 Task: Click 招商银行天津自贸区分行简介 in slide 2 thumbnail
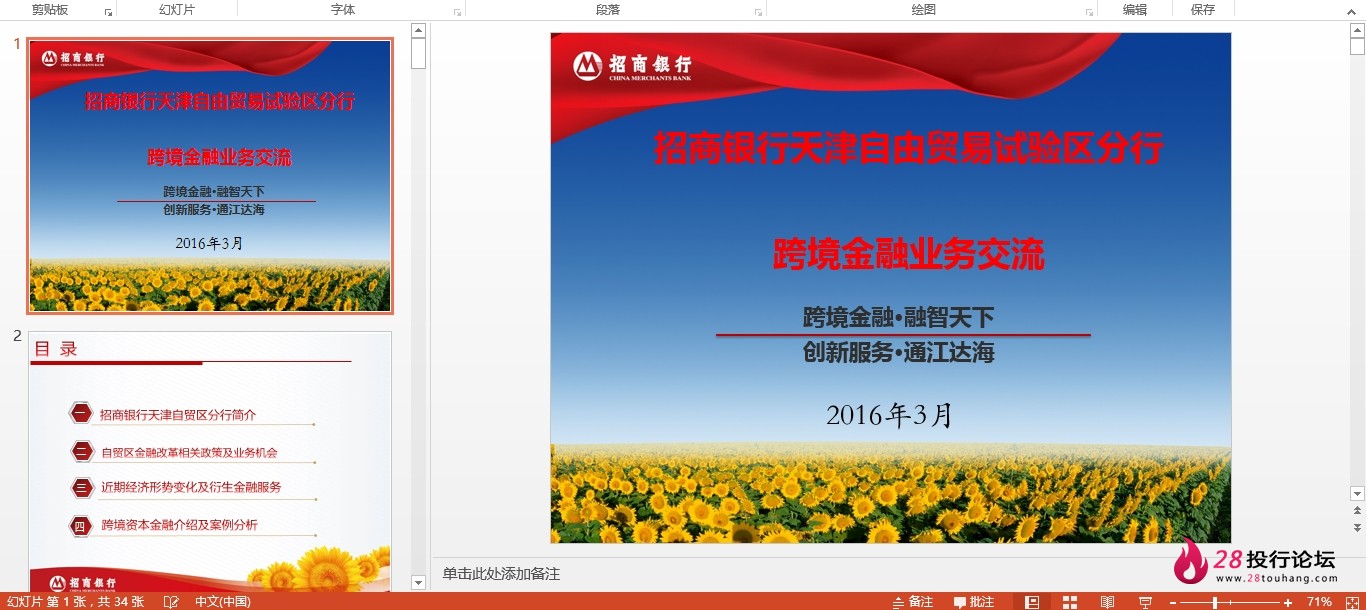(178, 415)
